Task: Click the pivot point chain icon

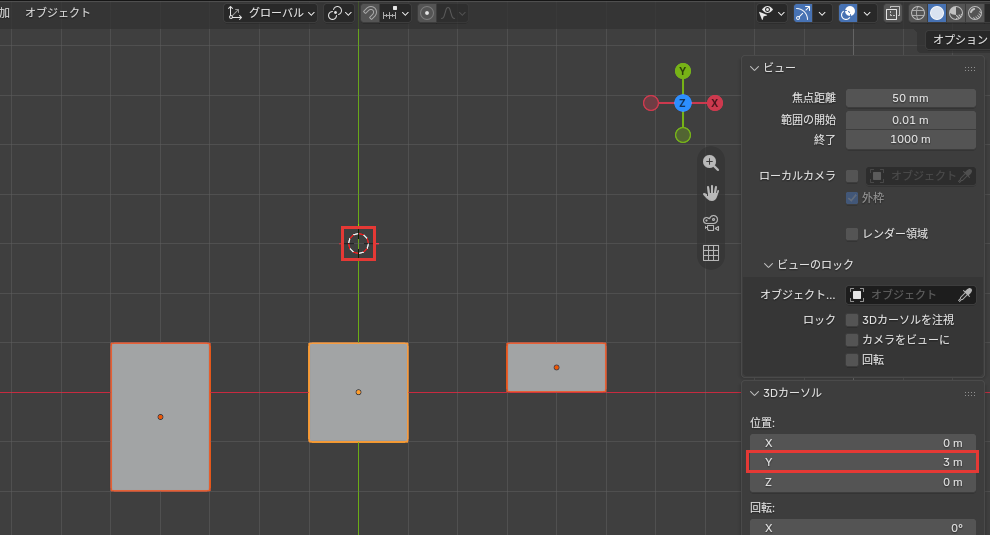Action: tap(335, 13)
